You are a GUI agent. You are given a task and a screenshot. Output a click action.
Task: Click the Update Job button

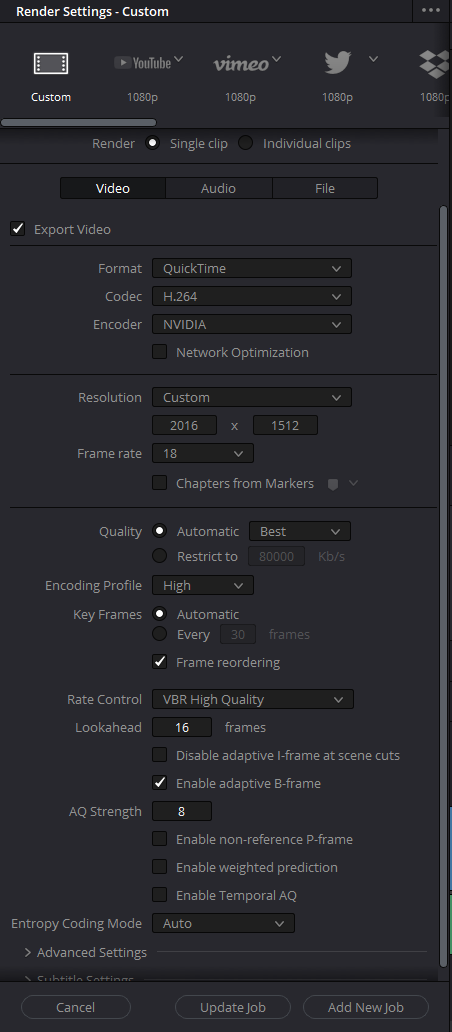[233, 1007]
